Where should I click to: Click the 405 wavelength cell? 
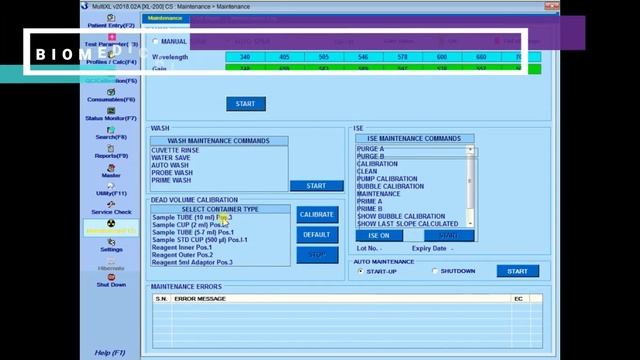[284, 57]
